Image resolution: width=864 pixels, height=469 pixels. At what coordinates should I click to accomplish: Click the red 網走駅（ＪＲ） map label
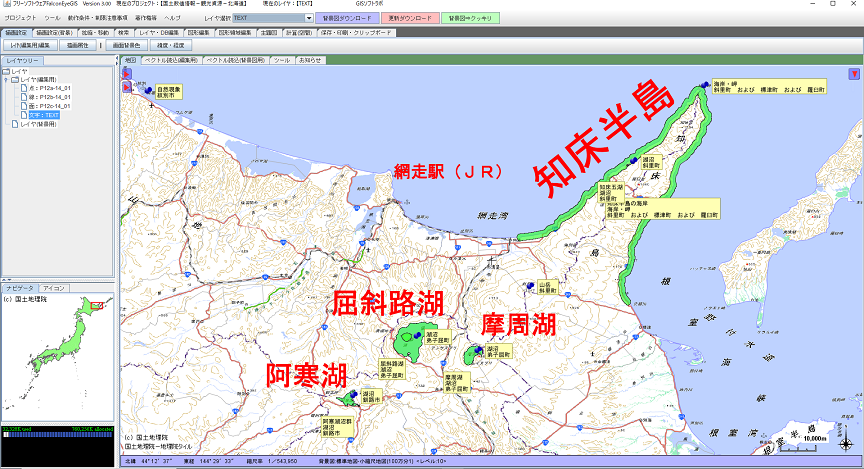click(448, 172)
